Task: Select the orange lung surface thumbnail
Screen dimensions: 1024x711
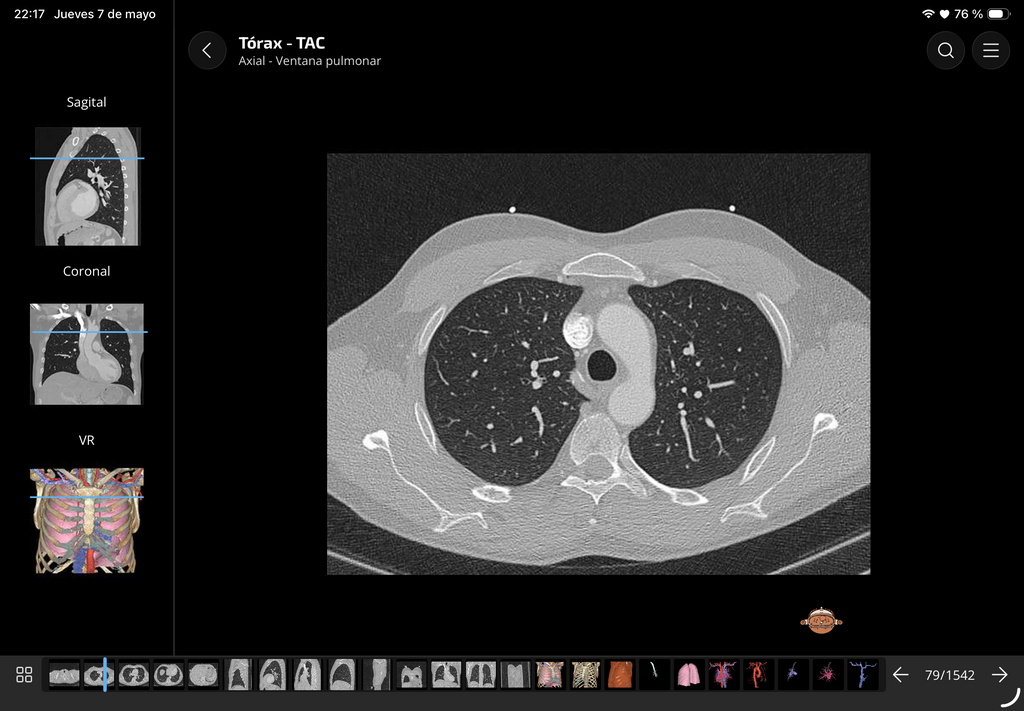Action: coord(620,674)
